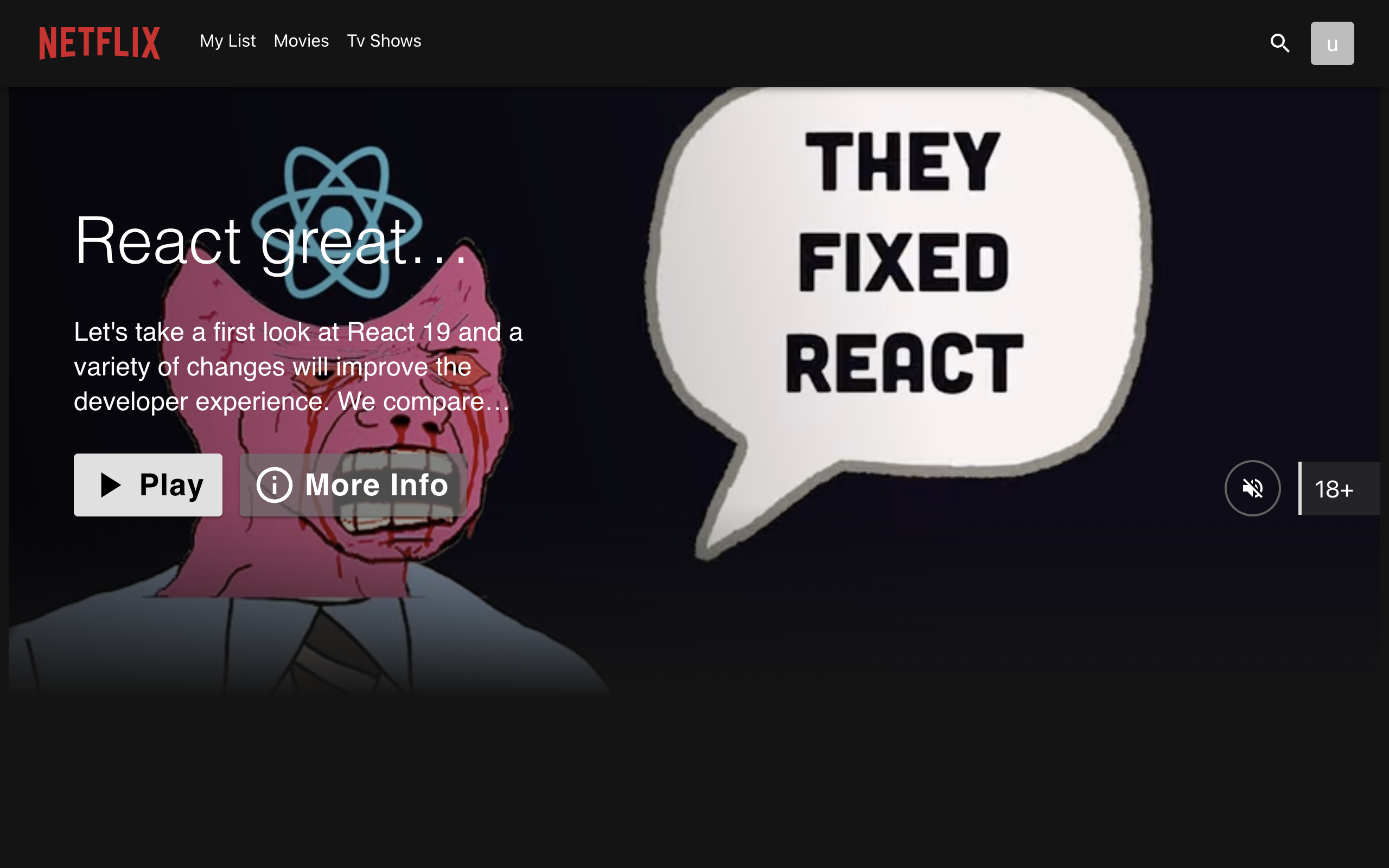Expand the Movies navigation dropdown

pos(301,41)
